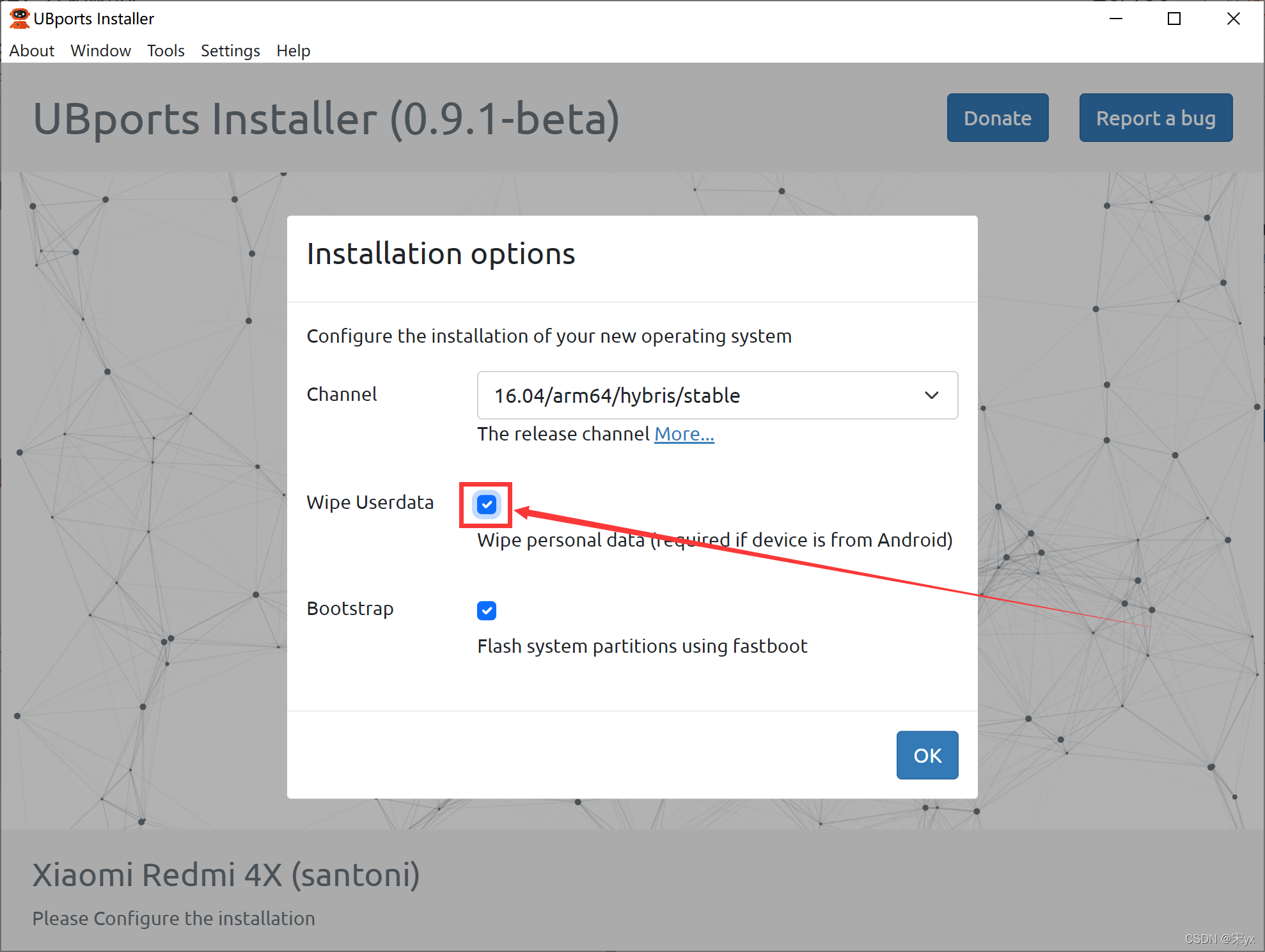
Task: Click the Channel dropdown arrow
Action: tap(931, 395)
